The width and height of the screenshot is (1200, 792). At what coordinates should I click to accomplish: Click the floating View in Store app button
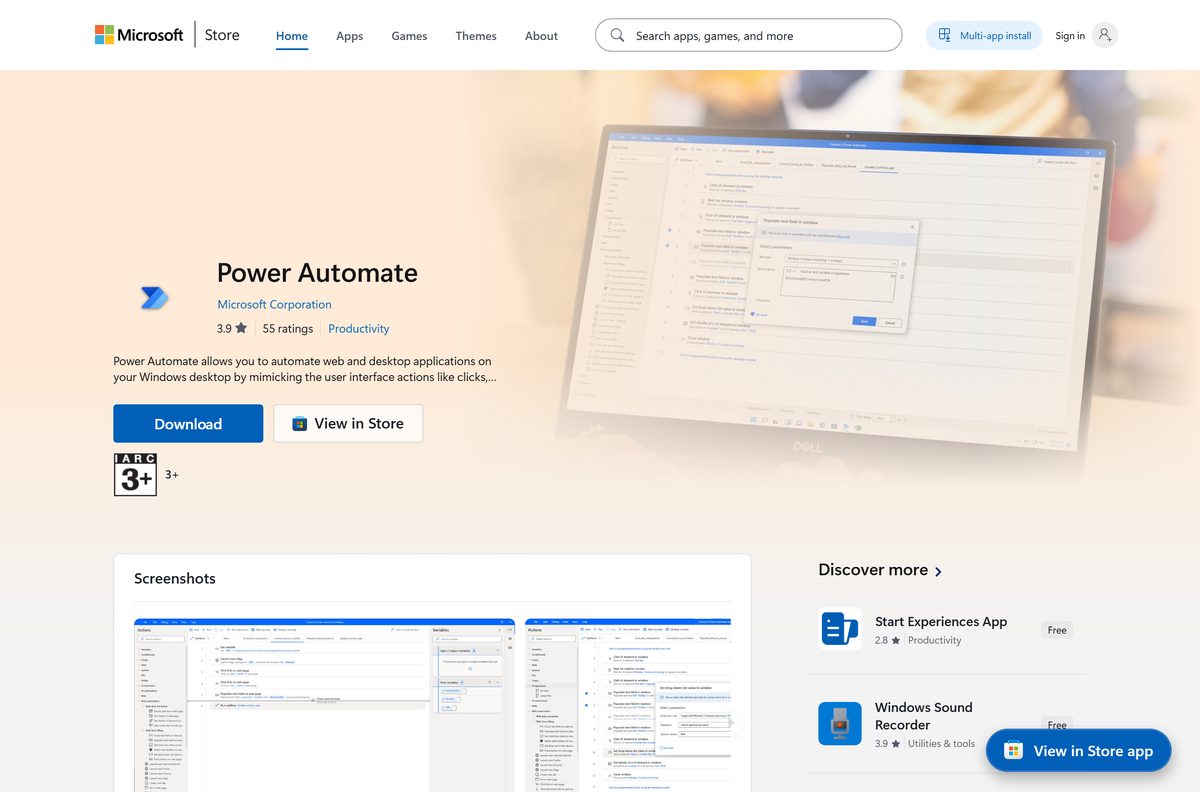pos(1078,751)
